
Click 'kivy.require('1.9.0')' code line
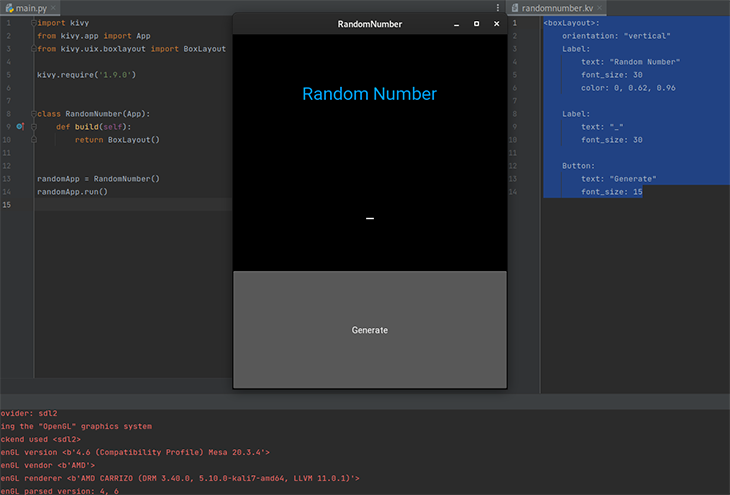tap(87, 75)
